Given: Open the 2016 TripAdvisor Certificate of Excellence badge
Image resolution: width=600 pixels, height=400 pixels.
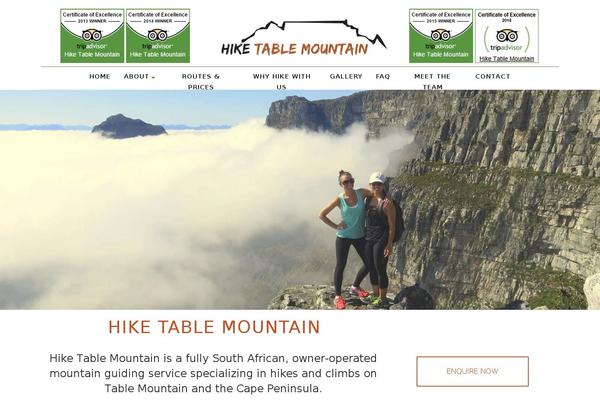Looking at the screenshot, I should coord(507,36).
